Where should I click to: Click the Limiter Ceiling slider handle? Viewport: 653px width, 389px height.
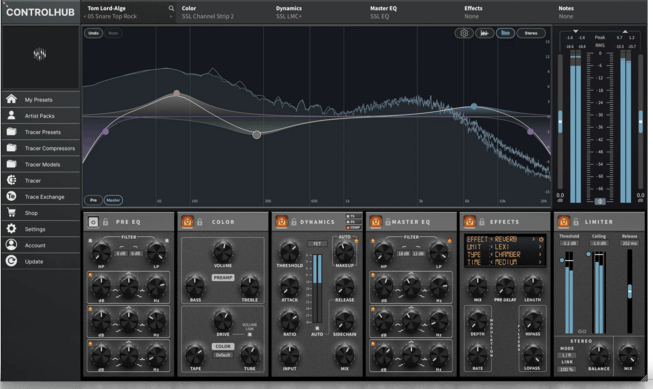coord(588,254)
